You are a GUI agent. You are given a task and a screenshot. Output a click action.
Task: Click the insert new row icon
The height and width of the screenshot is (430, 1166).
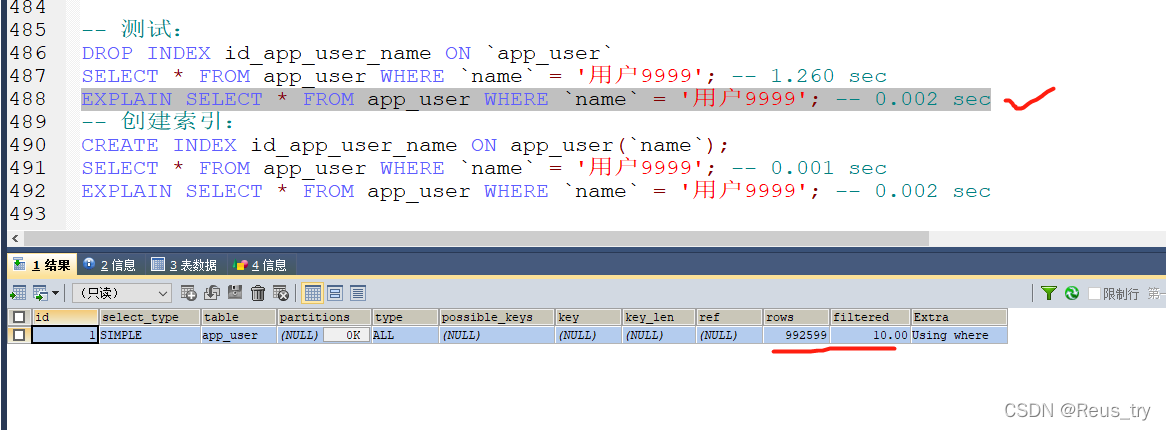(189, 292)
